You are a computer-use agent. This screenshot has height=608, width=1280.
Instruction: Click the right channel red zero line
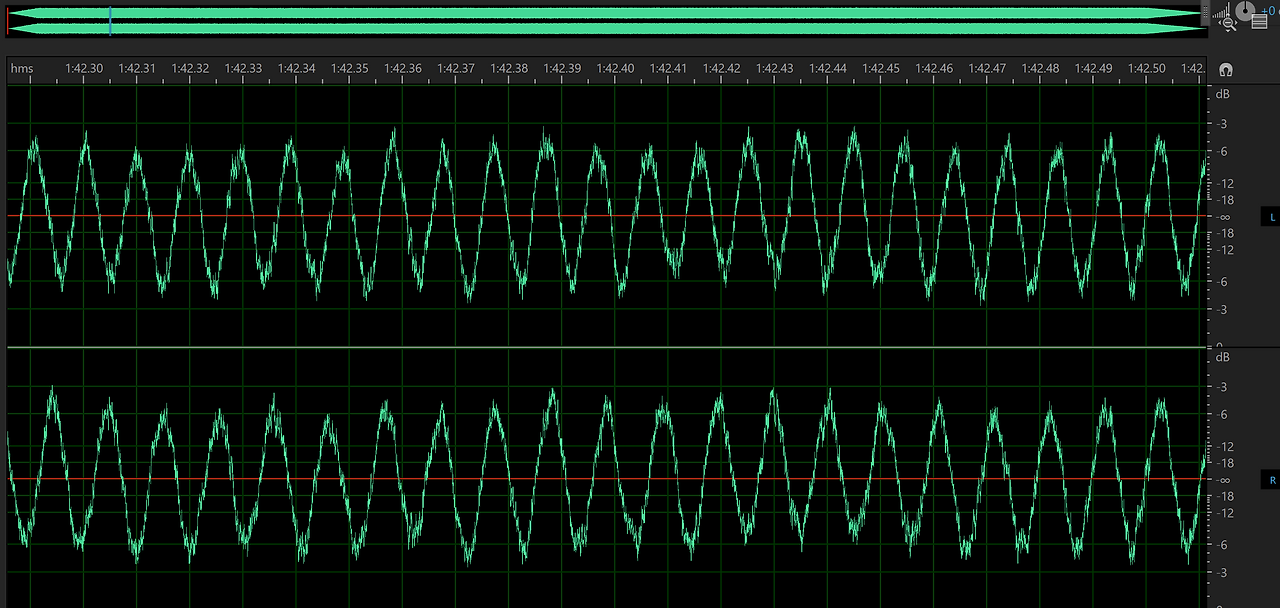605,479
